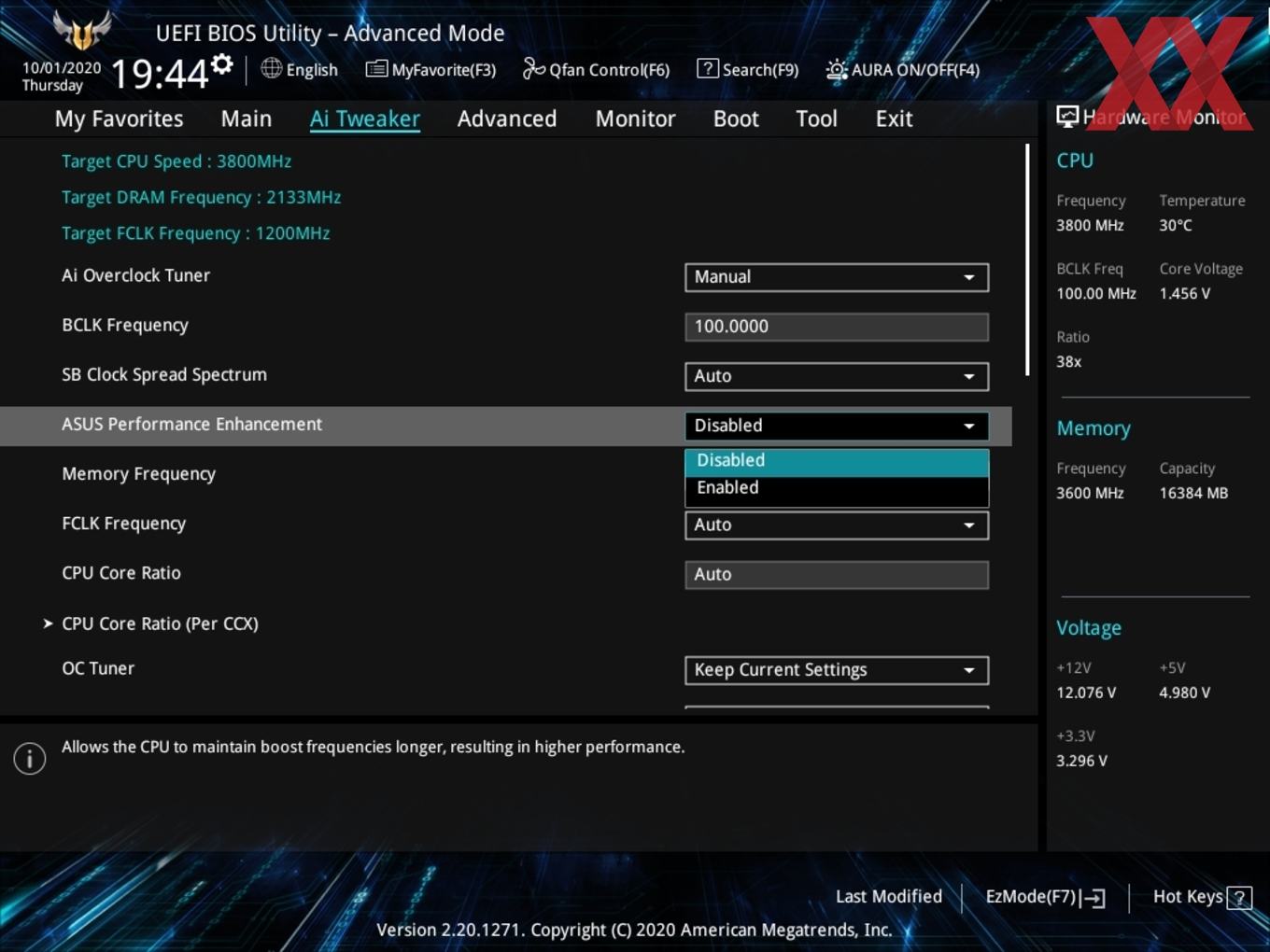Choose Enabled in the open list
This screenshot has height=952, width=1270.
[x=837, y=488]
